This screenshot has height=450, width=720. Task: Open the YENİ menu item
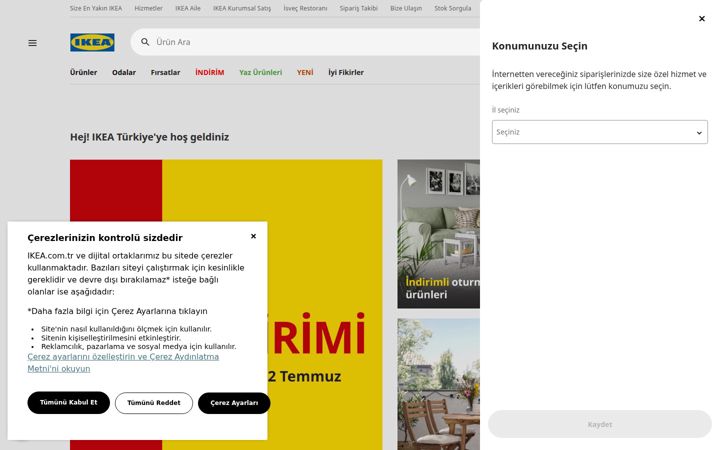coord(305,72)
